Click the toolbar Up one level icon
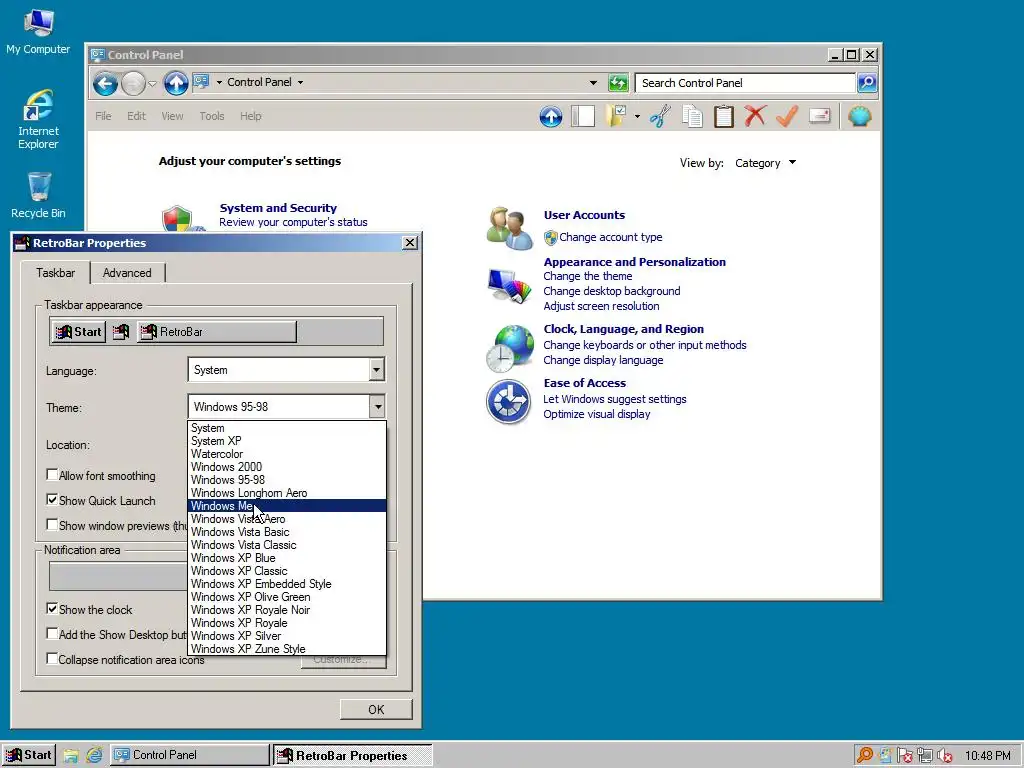1024x768 pixels. pos(551,117)
